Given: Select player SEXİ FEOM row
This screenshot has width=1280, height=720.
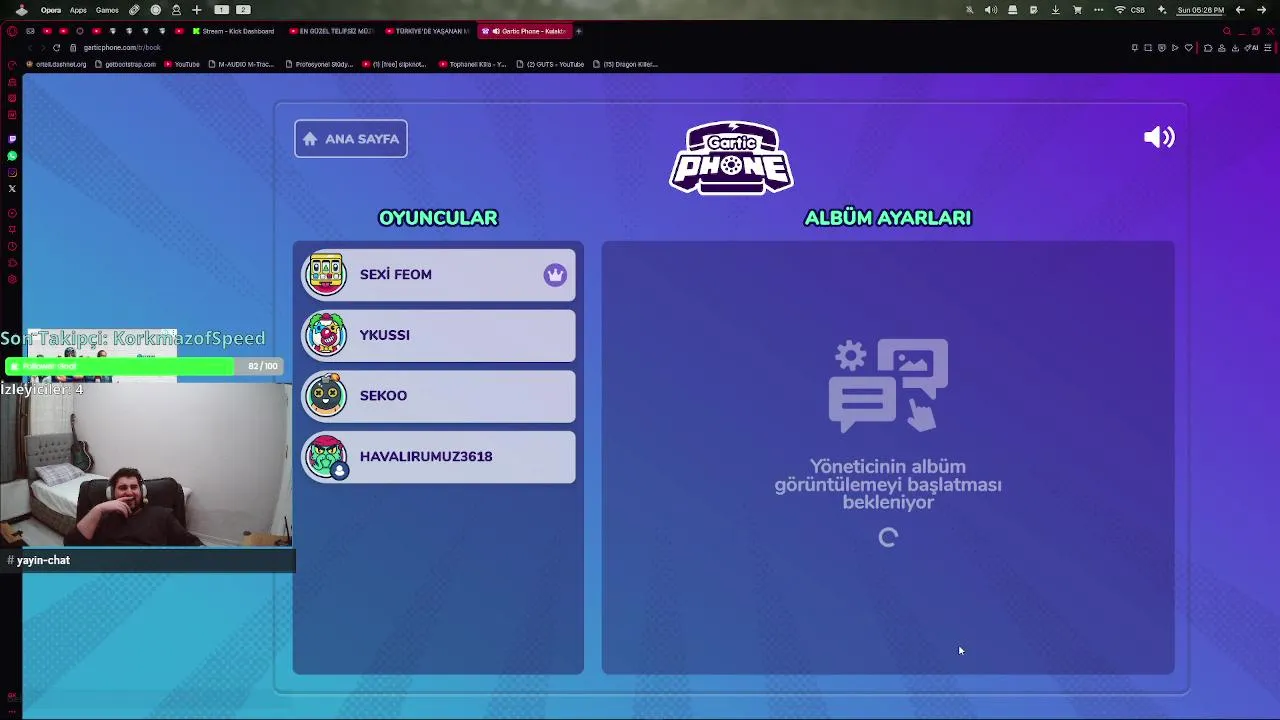Looking at the screenshot, I should pos(439,275).
